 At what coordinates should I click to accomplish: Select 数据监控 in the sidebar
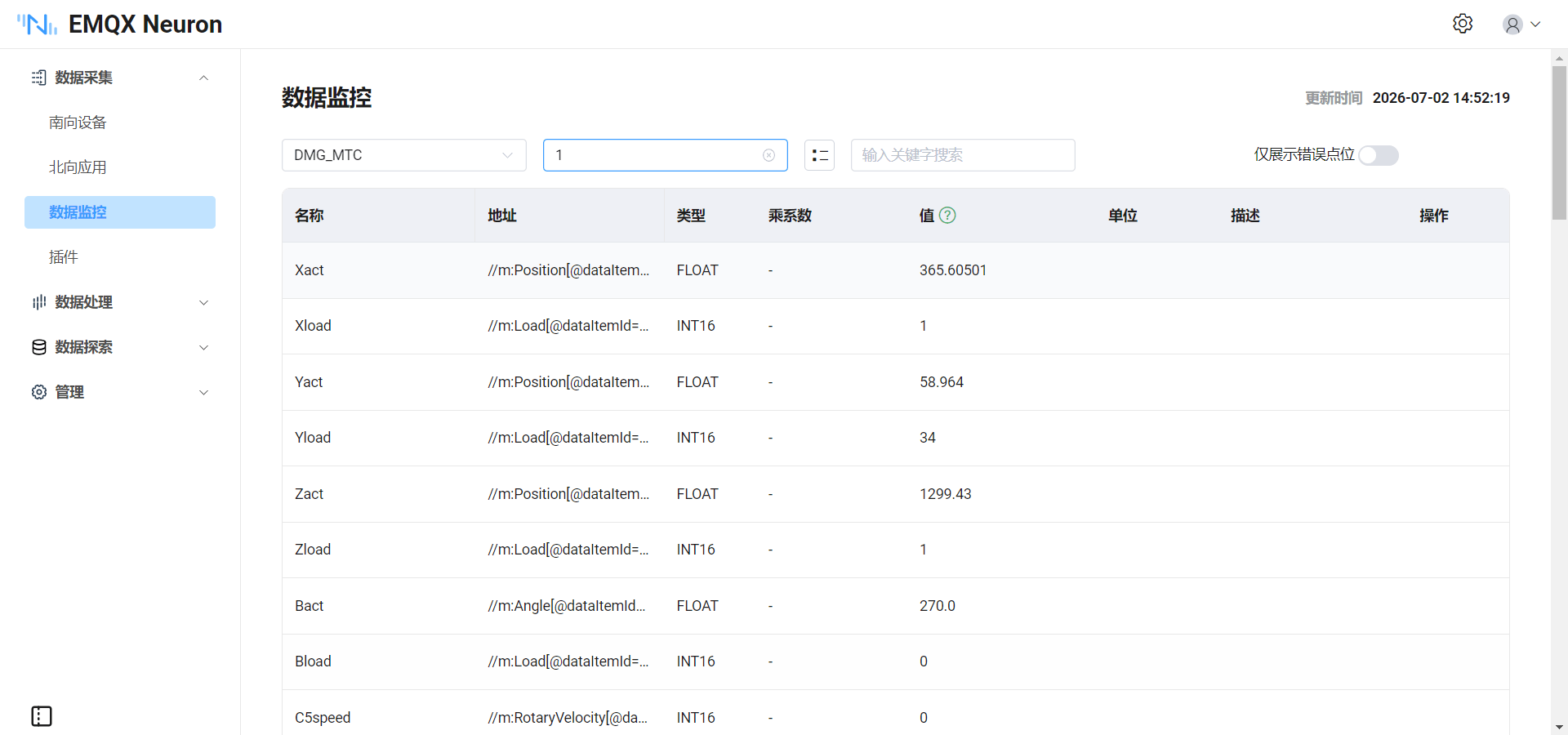pyautogui.click(x=120, y=212)
